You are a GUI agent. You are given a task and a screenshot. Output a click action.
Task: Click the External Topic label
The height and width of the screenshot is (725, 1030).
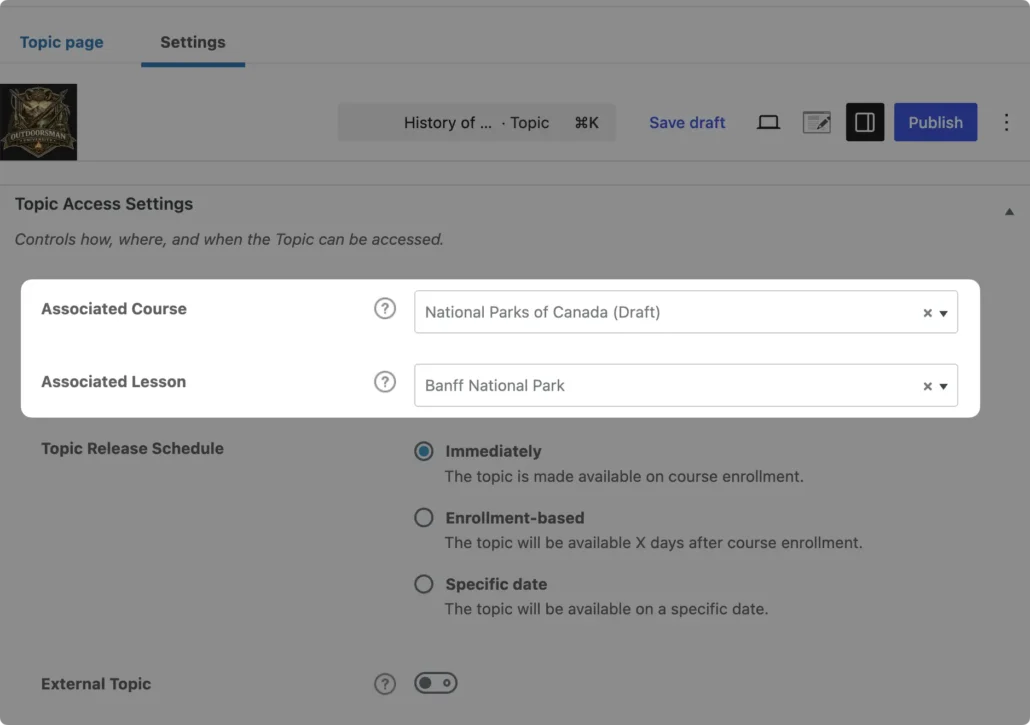pyautogui.click(x=96, y=684)
